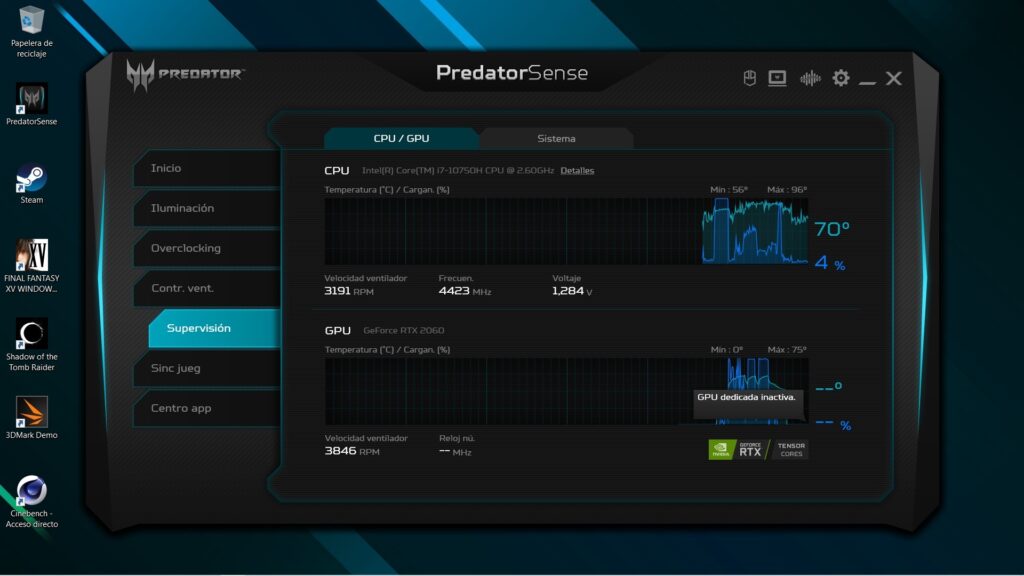The image size is (1024, 576).
Task: Click the 1,284 V voltage value
Action: point(572,291)
